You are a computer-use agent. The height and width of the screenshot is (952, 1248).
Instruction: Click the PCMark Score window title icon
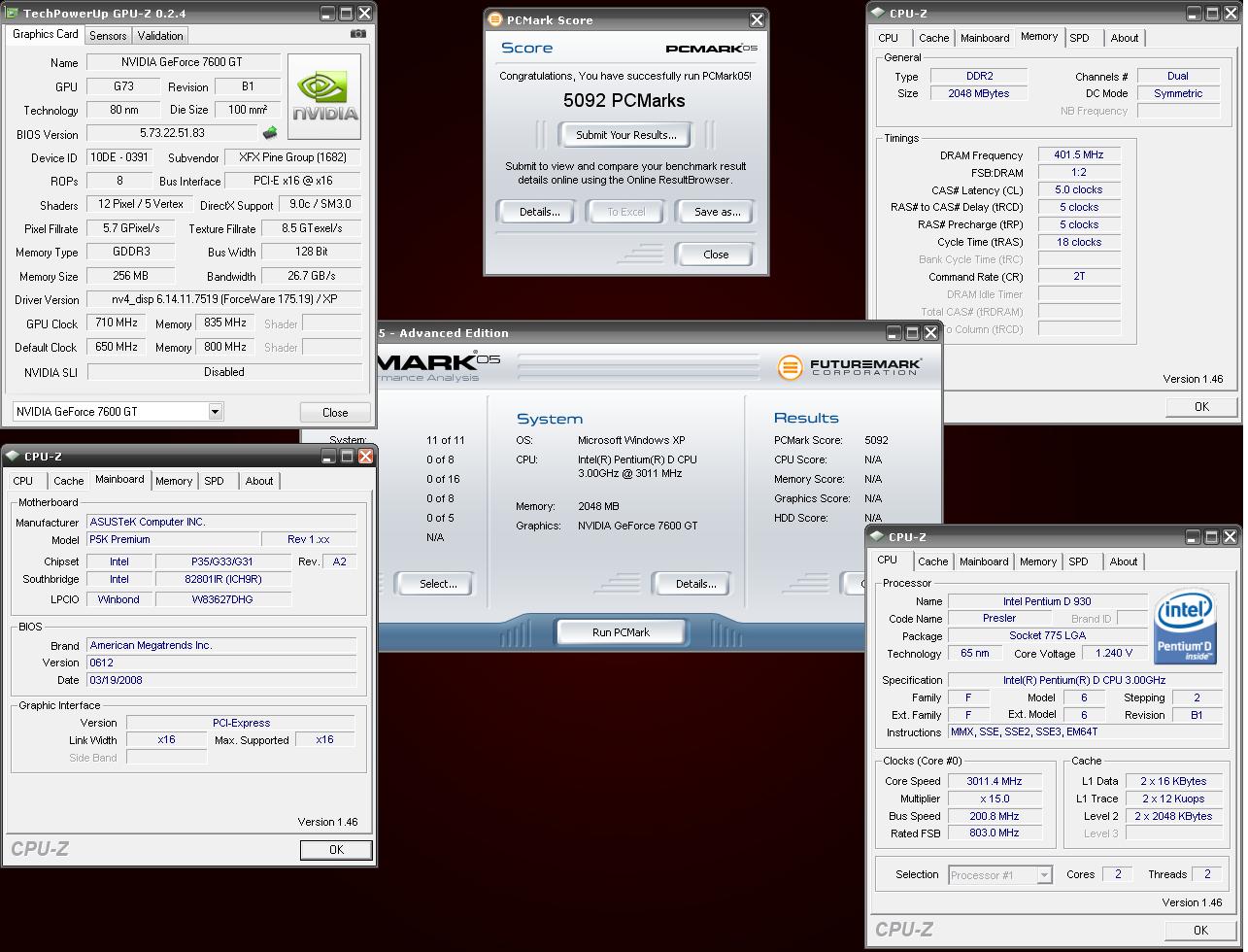(x=495, y=19)
